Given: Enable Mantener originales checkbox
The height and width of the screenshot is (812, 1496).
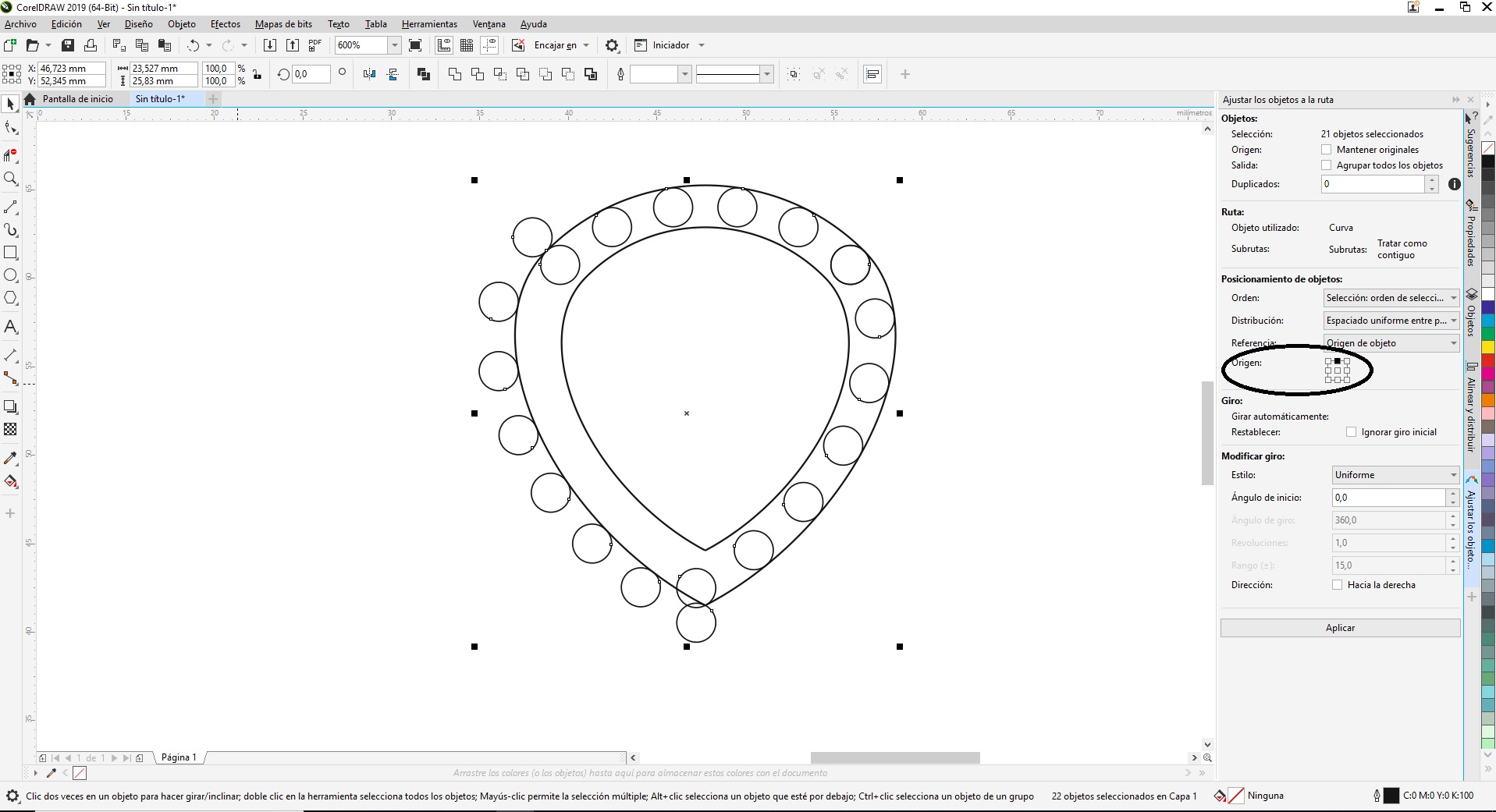Looking at the screenshot, I should point(1327,150).
